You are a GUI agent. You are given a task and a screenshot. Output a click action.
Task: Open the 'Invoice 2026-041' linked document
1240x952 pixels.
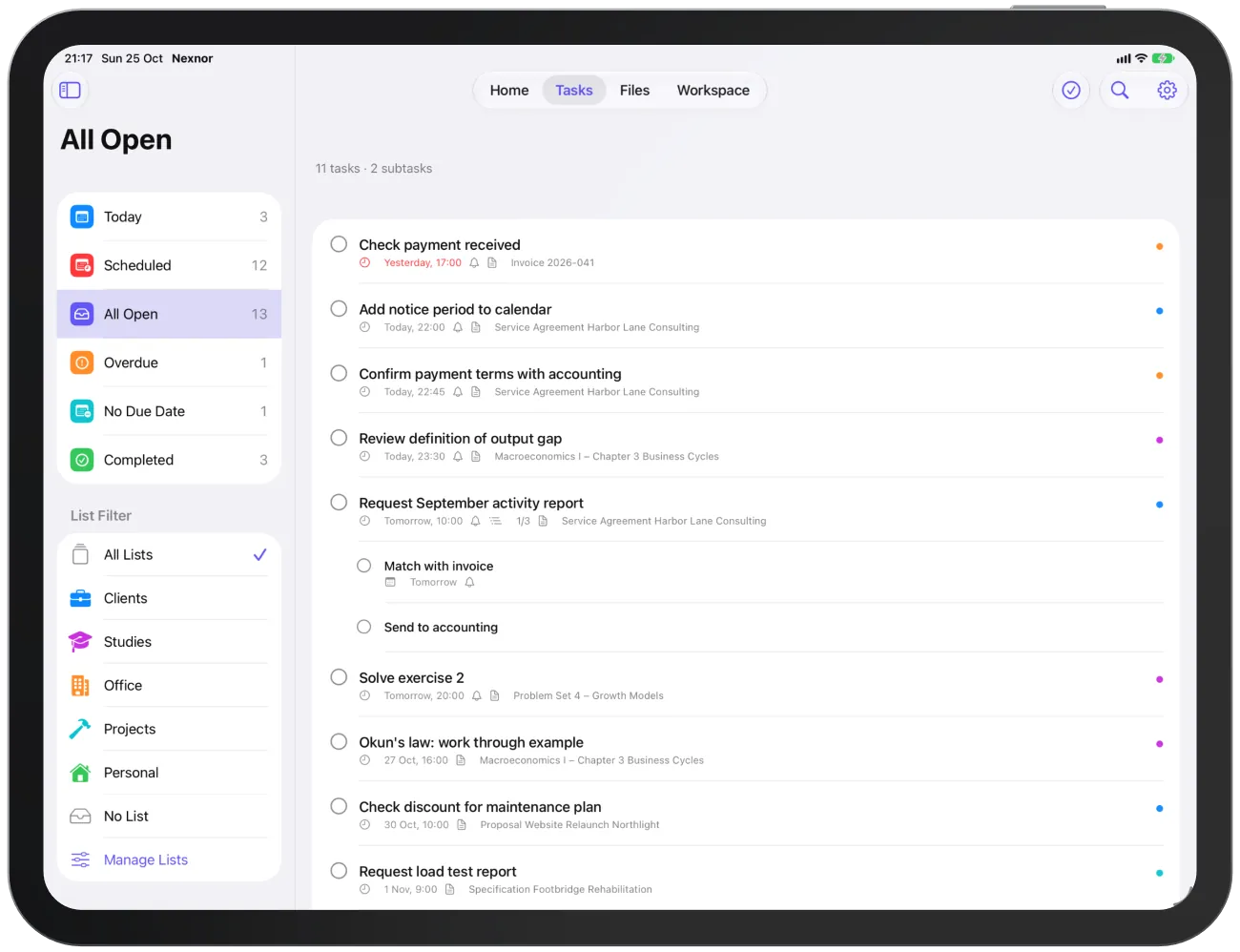pos(552,263)
